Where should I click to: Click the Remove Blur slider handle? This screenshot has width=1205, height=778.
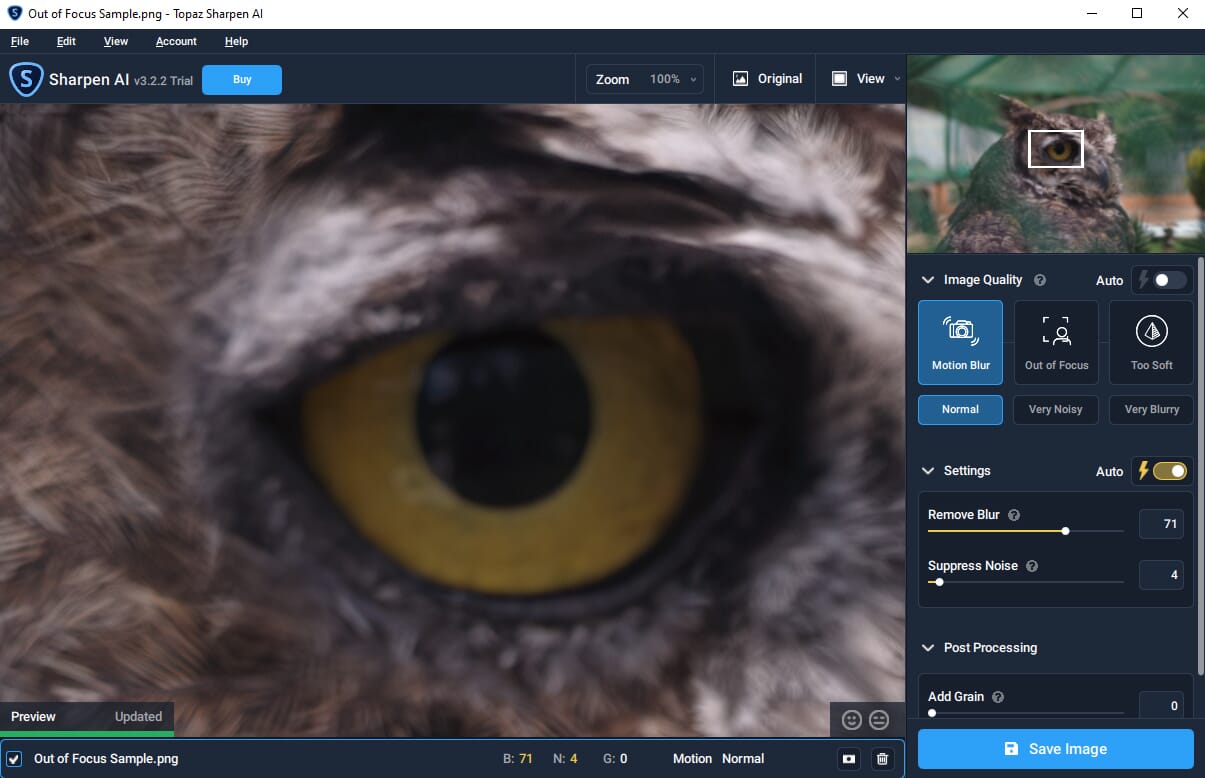1065,531
